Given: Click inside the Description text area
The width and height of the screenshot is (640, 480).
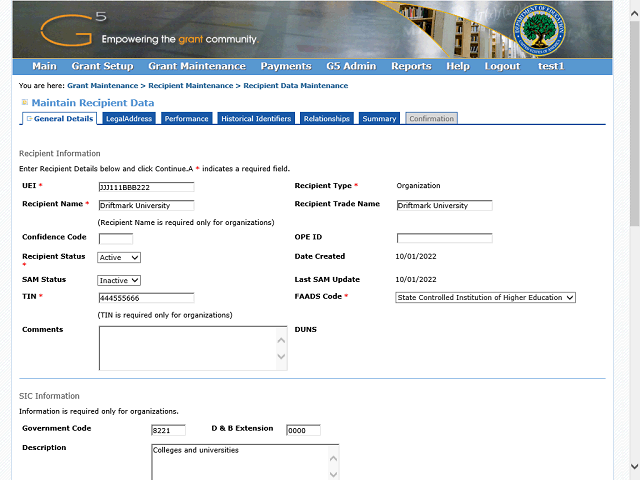Looking at the screenshot, I should (x=240, y=462).
